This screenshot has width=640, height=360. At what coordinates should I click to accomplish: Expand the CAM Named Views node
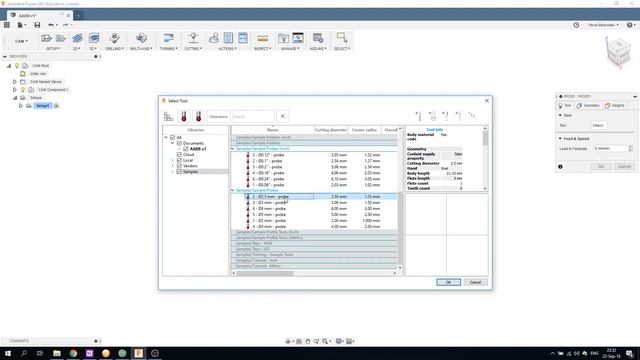click(x=15, y=82)
